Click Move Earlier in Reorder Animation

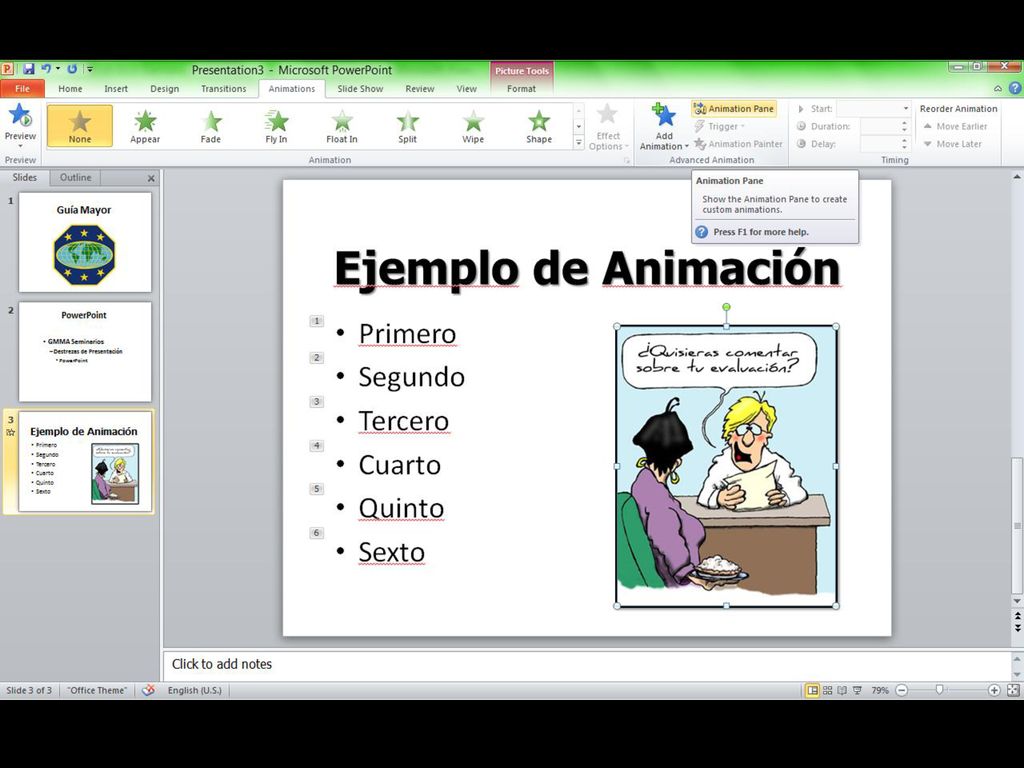[x=955, y=126]
